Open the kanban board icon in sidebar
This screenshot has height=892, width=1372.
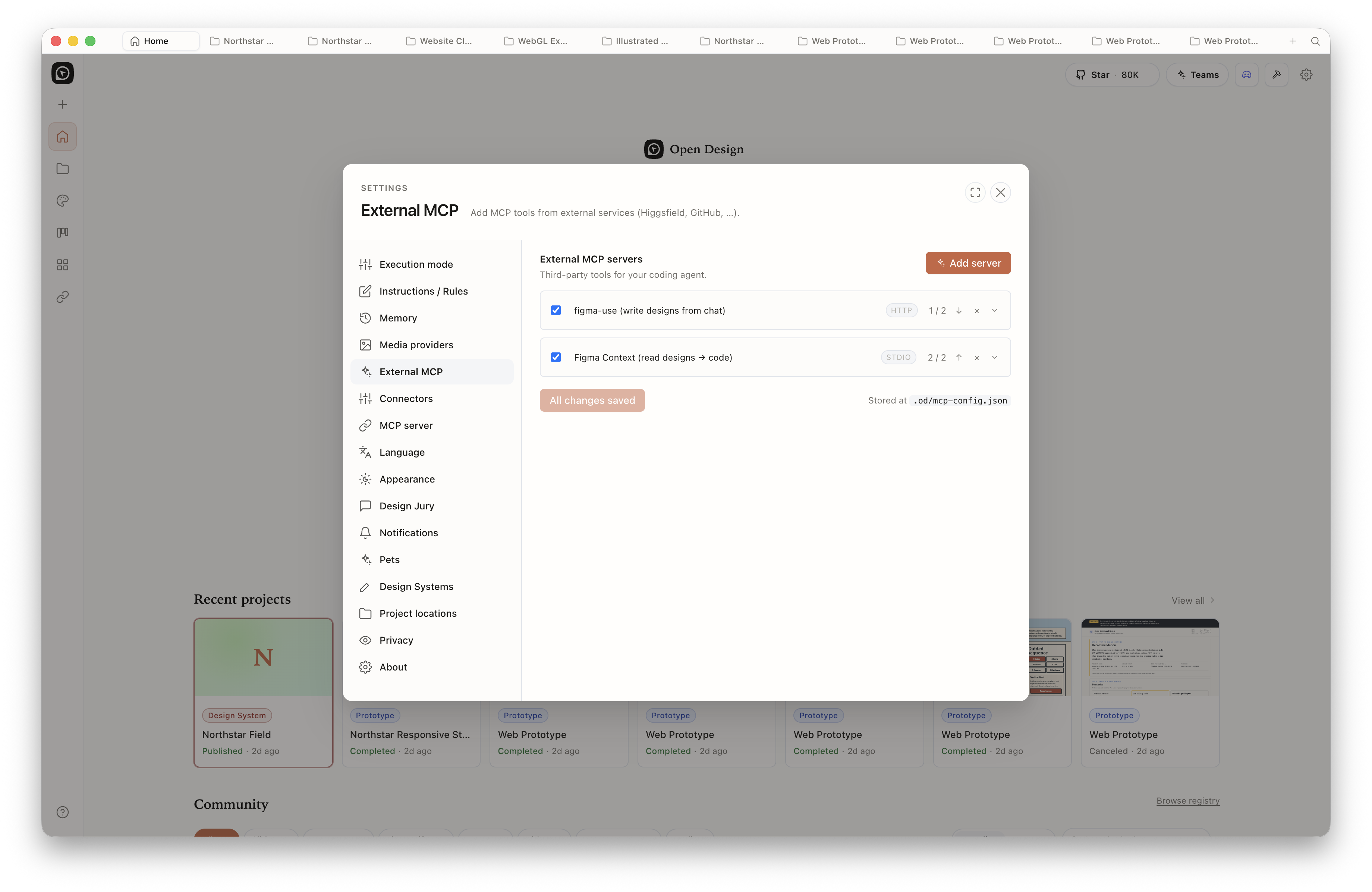(62, 232)
